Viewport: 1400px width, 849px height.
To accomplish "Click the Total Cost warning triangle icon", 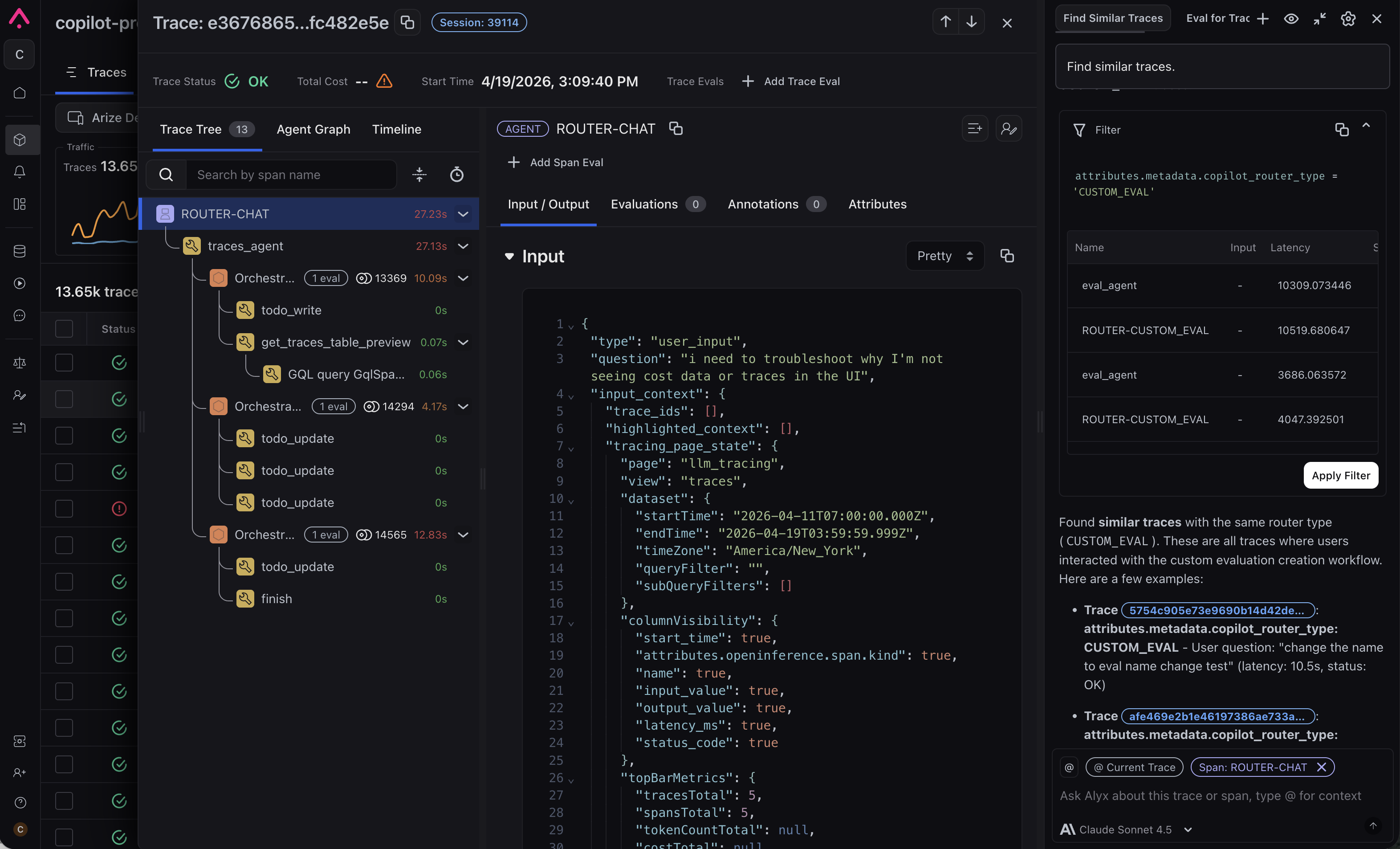I will point(384,81).
